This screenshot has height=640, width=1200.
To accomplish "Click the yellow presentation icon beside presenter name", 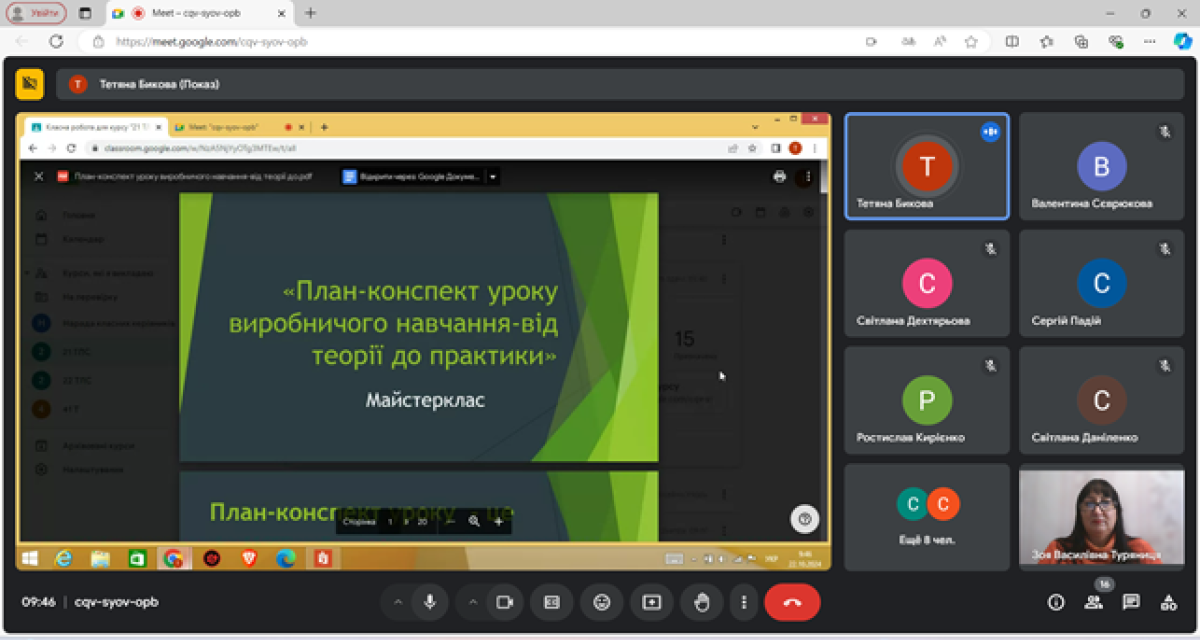I will (29, 84).
